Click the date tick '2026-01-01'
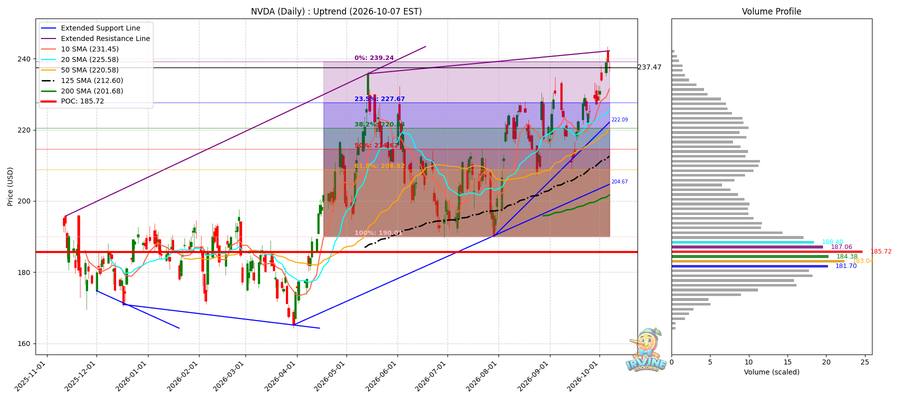This screenshot has width=900, height=400. tap(134, 376)
